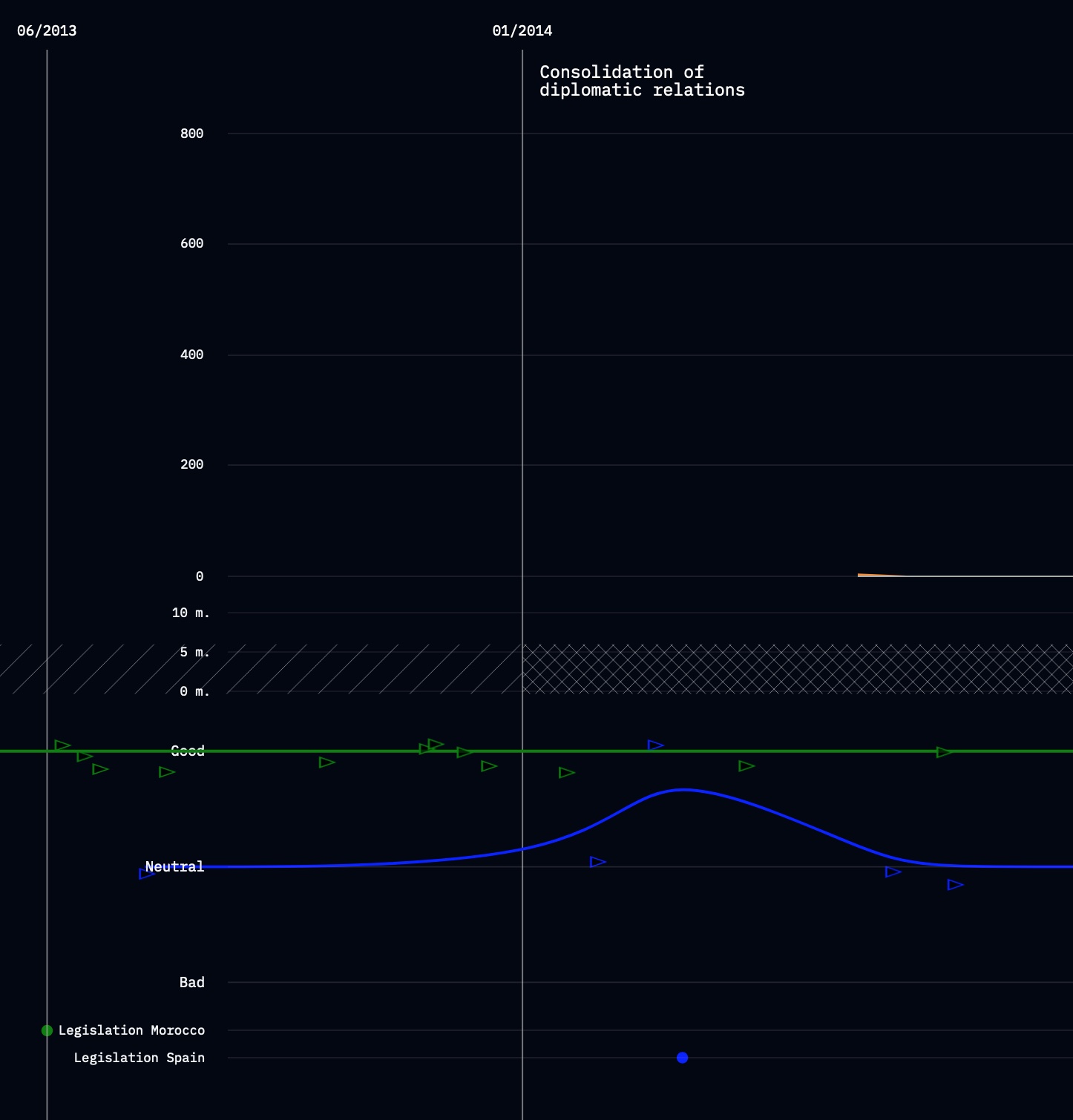Select the blue triangle above the Good line
This screenshot has width=1073, height=1120.
655,745
